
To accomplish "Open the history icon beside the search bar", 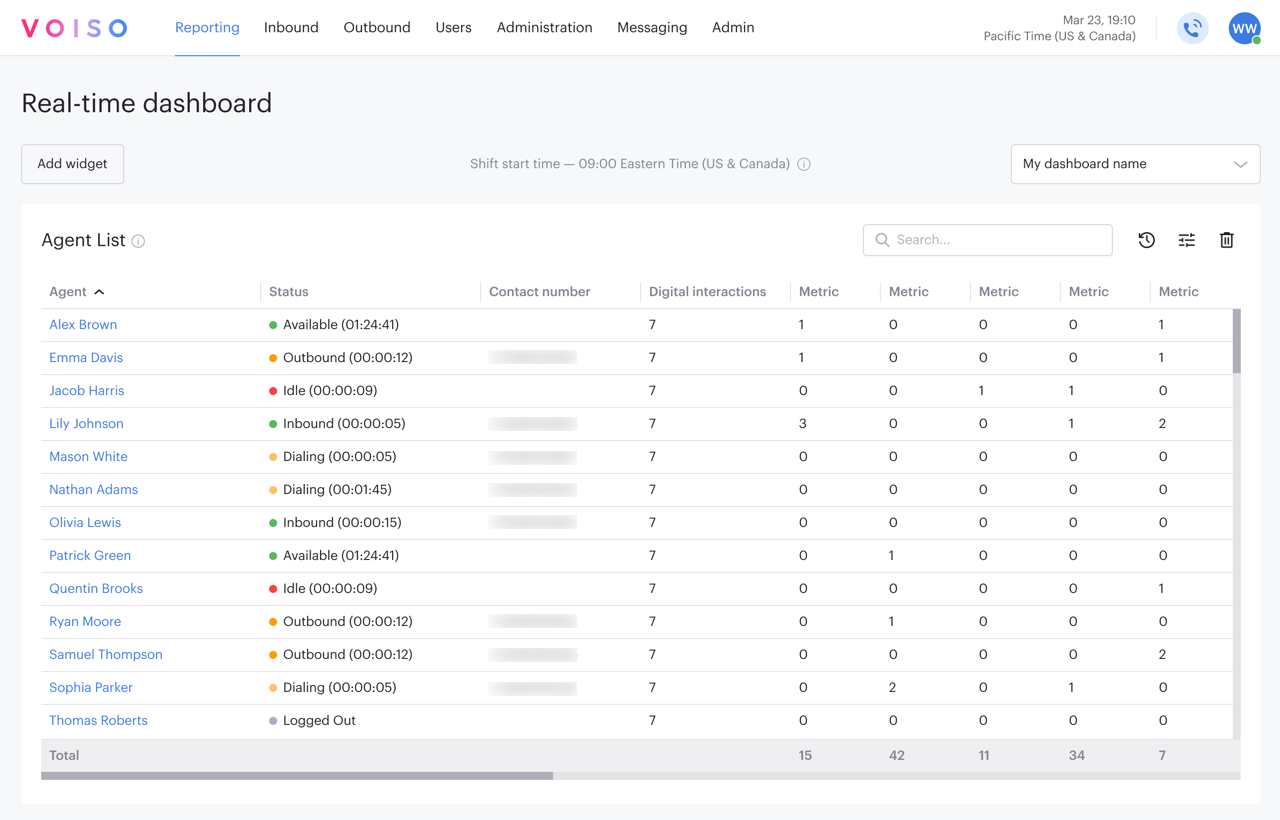I will click(x=1146, y=240).
